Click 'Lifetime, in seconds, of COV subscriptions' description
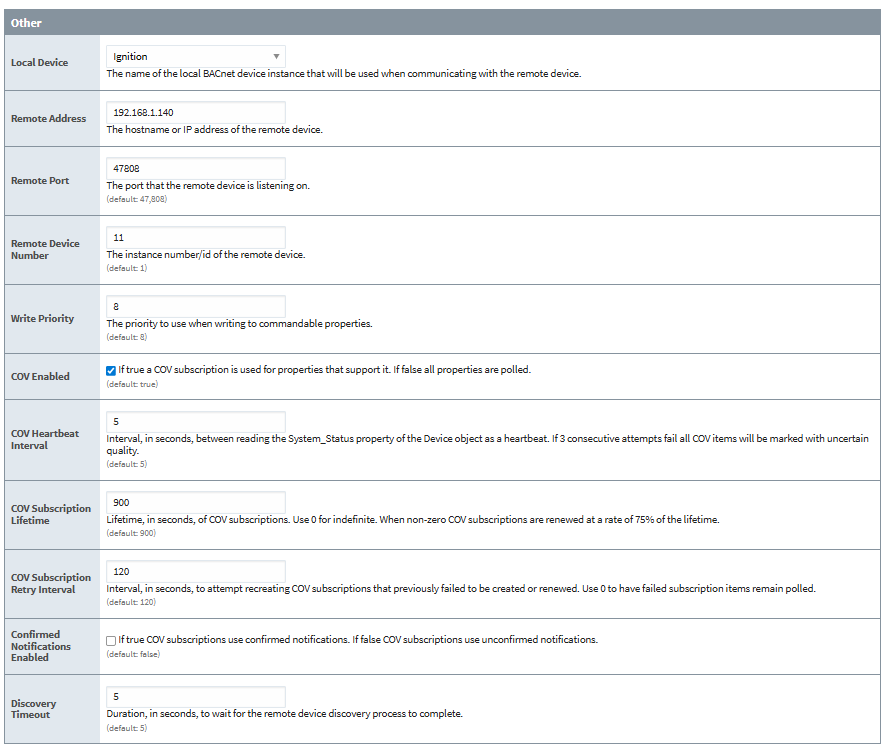890x748 pixels. 413,519
